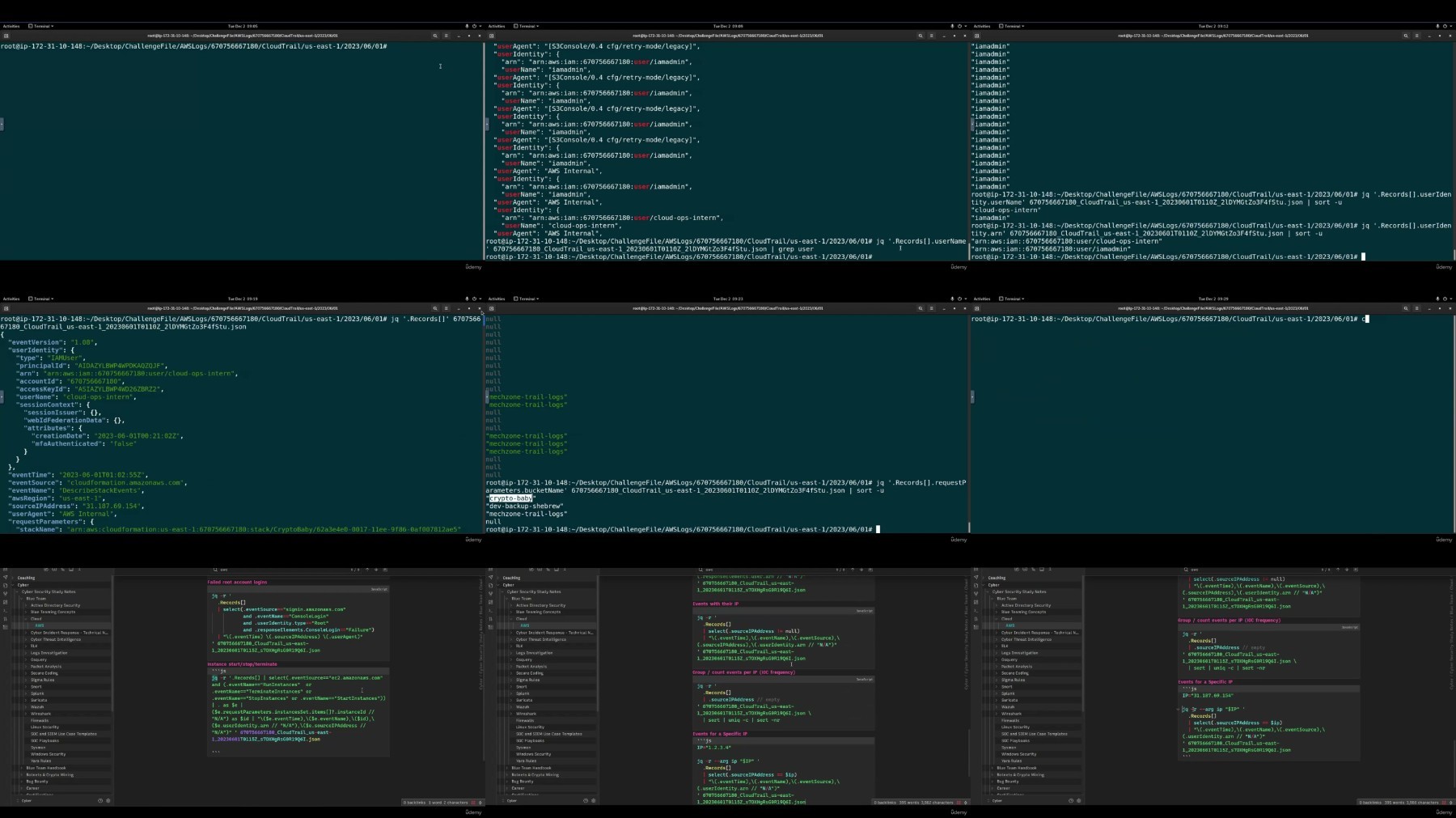Click '1 word 2 characters' in notes status bar
Image resolution: width=1456 pixels, height=818 pixels.
coord(448,803)
